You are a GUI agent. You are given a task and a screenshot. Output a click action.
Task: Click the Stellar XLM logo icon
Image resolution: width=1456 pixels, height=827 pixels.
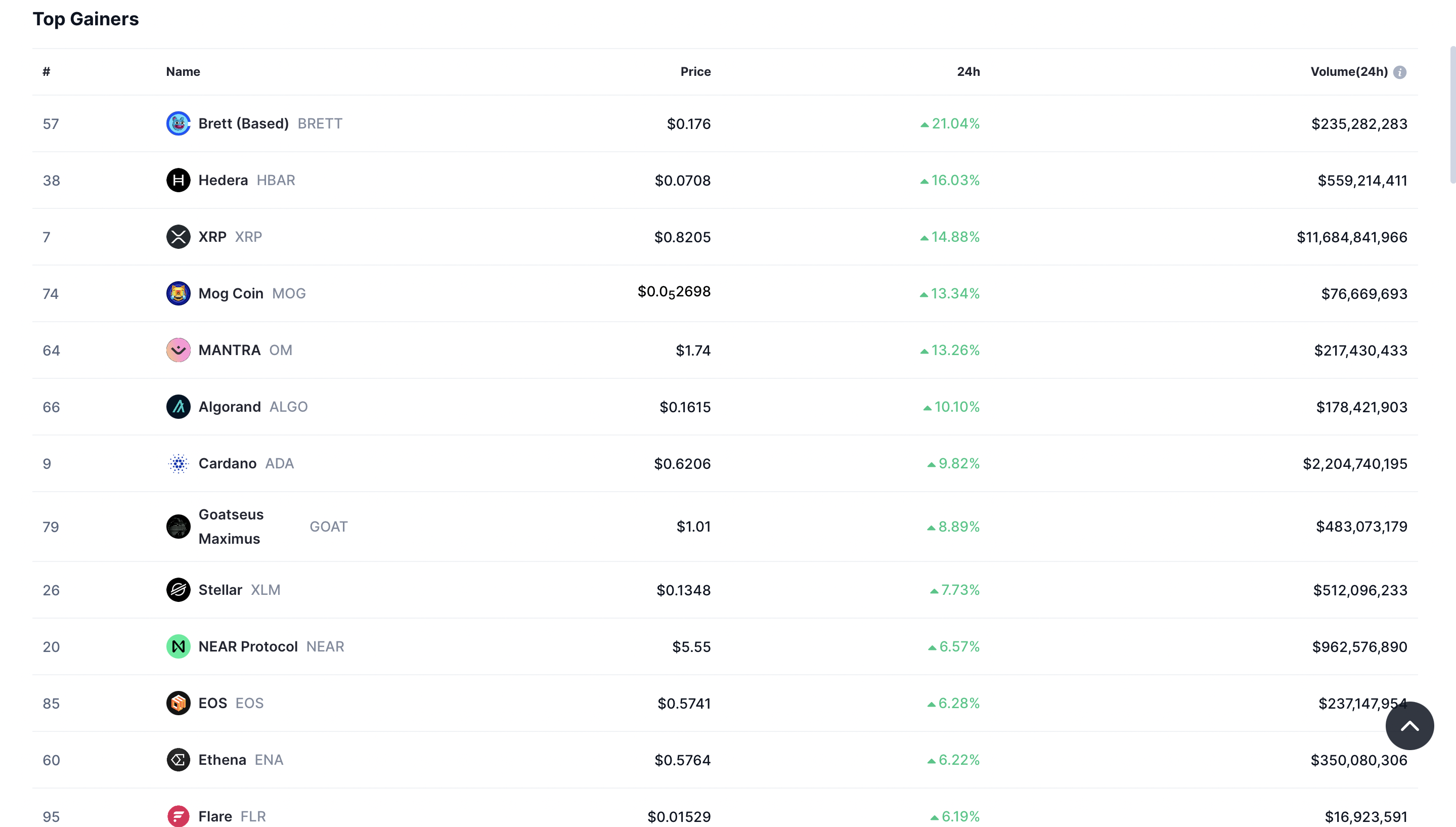pyautogui.click(x=179, y=590)
